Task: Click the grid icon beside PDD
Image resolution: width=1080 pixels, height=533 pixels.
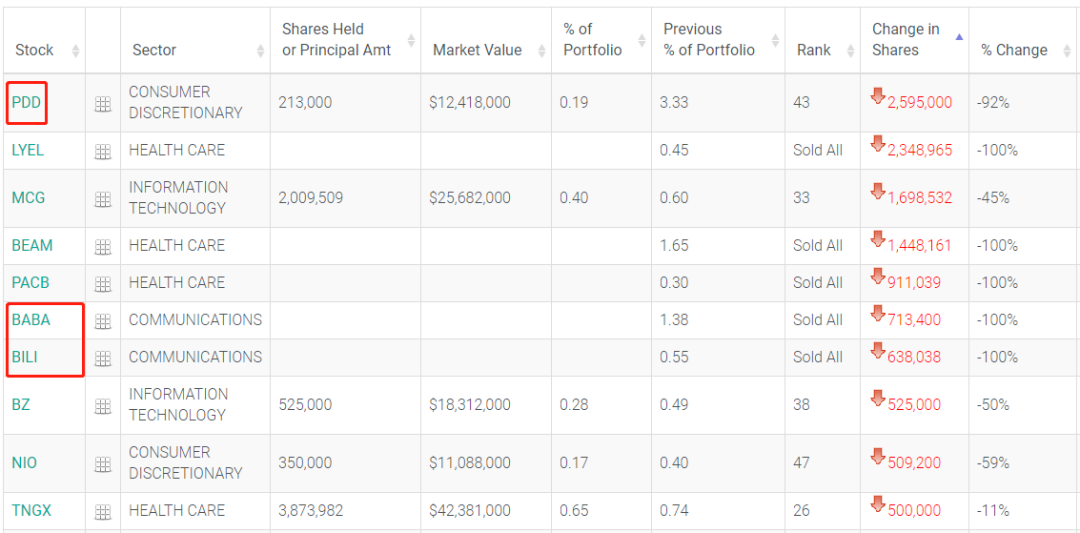Action: 102,103
